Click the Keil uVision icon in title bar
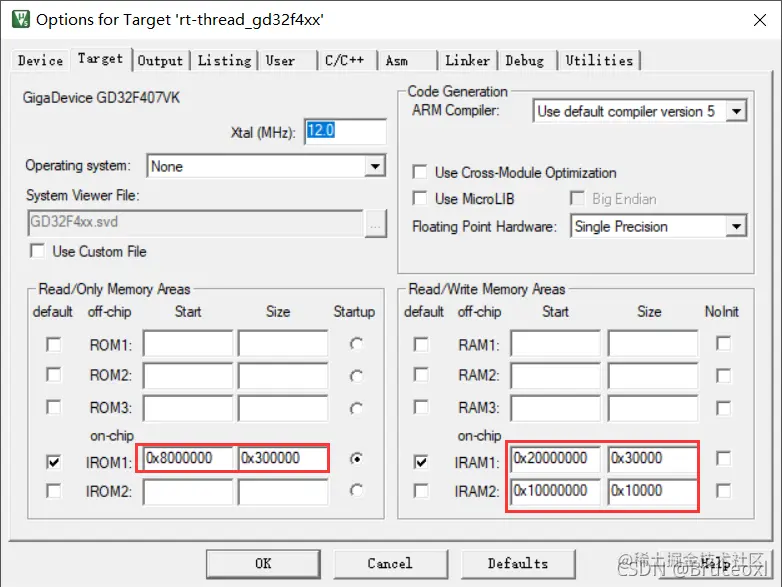This screenshot has height=587, width=782. point(20,19)
